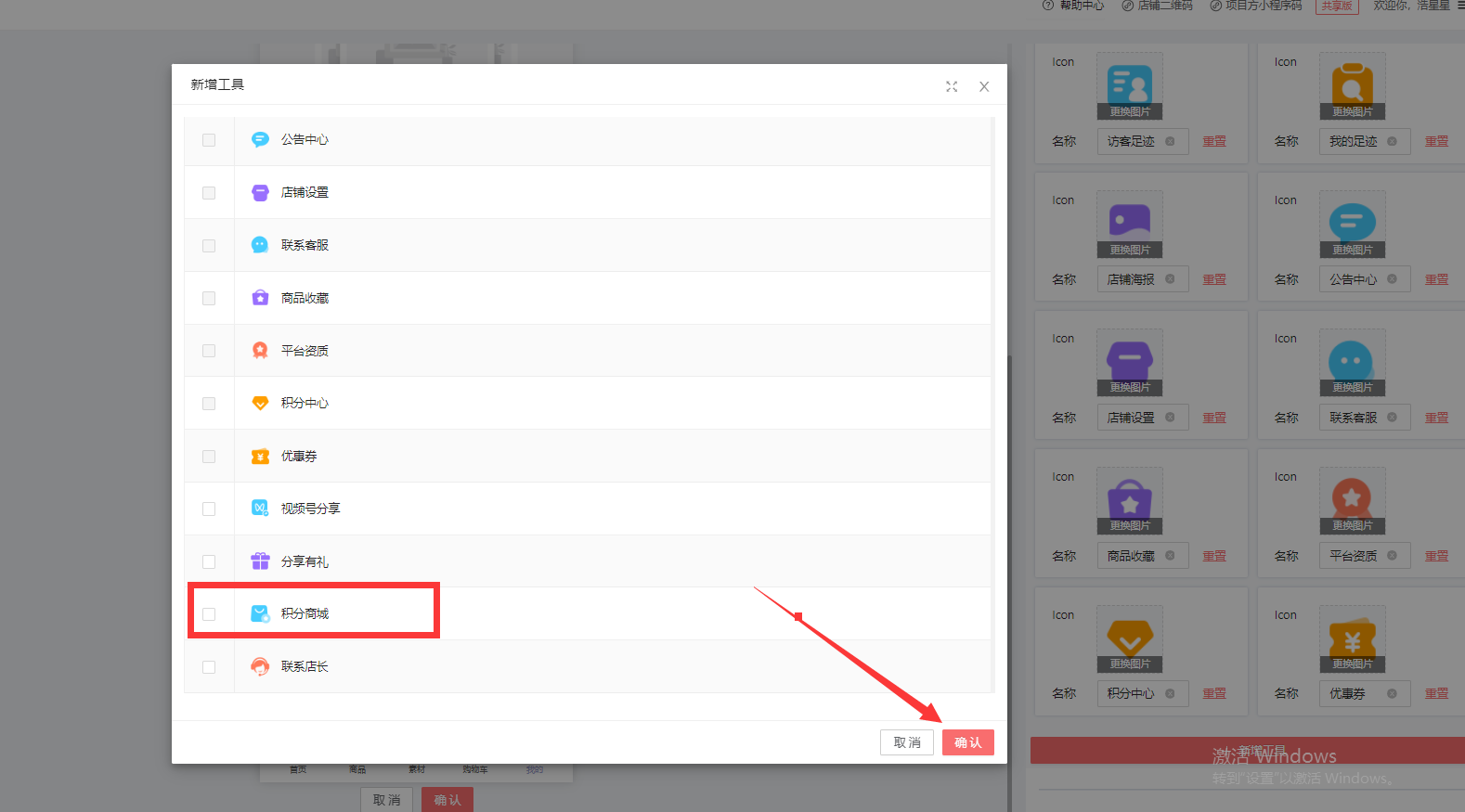Enable the 联系店长 checkbox
The height and width of the screenshot is (812, 1465).
209,667
